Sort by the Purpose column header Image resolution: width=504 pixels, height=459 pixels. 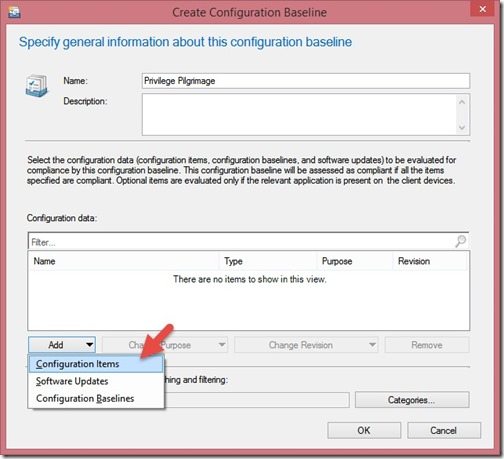[355, 261]
